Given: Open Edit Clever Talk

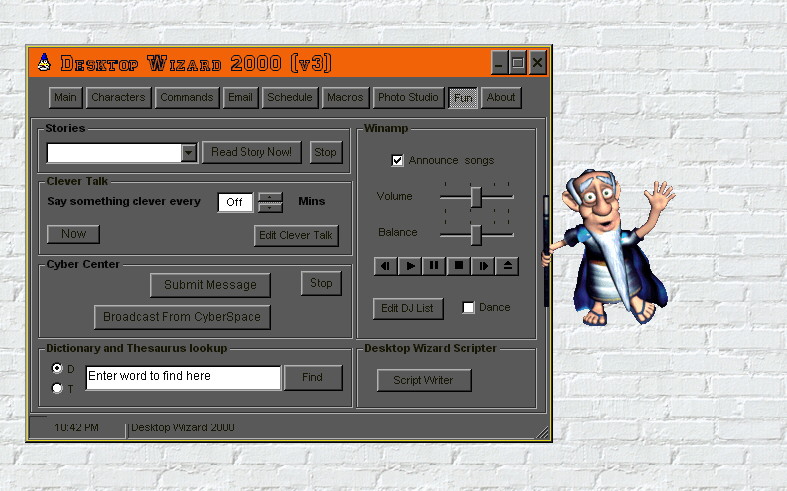Looking at the screenshot, I should pyautogui.click(x=296, y=235).
